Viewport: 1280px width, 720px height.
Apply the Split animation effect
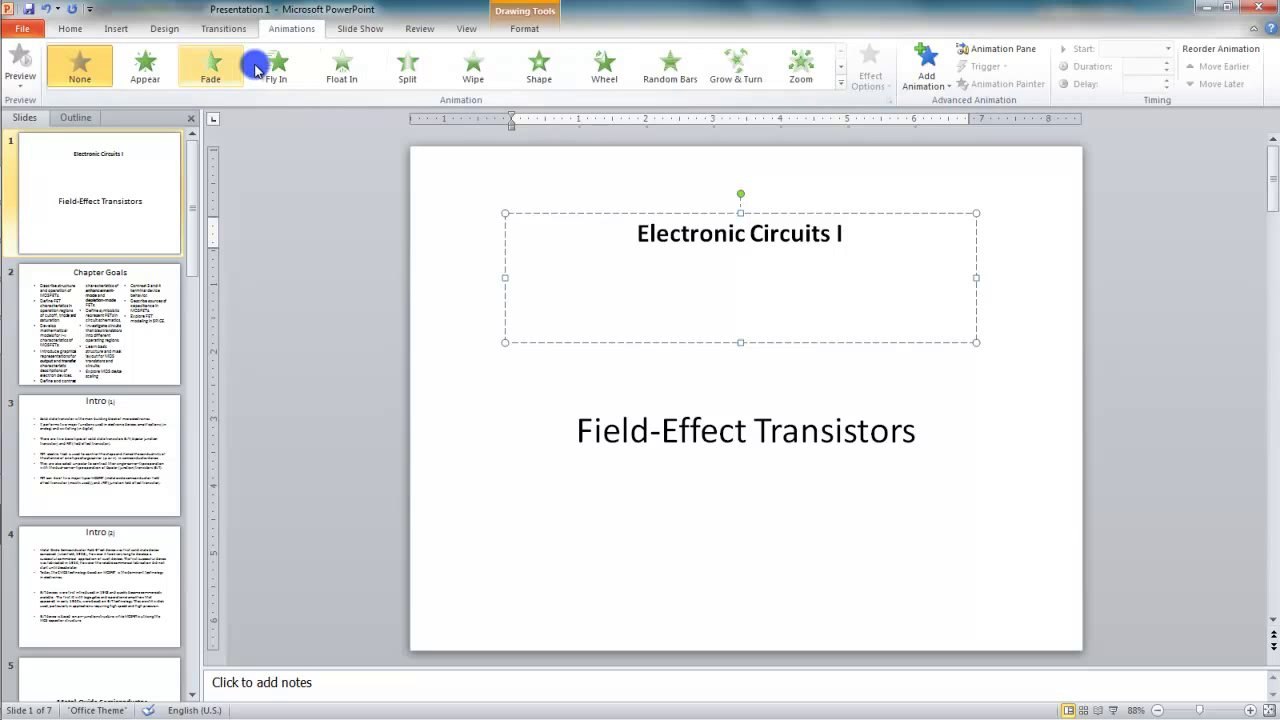(407, 66)
